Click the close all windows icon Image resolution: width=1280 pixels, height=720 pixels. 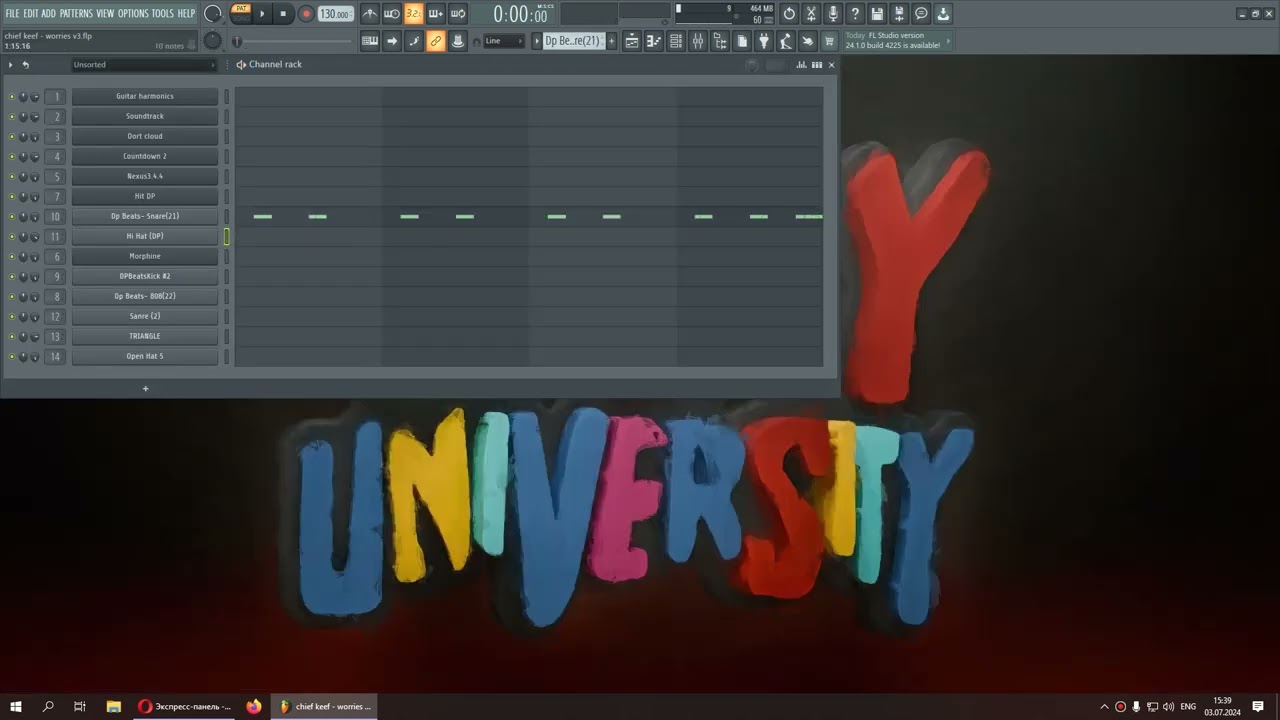click(x=808, y=41)
